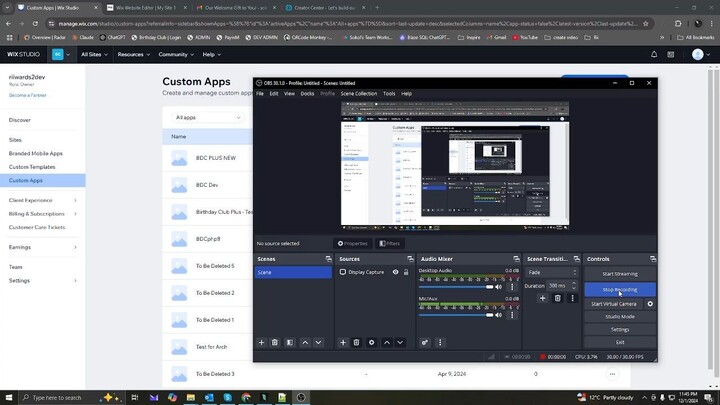The height and width of the screenshot is (405, 720).
Task: Add a scene transition with plus icon
Action: (x=542, y=298)
